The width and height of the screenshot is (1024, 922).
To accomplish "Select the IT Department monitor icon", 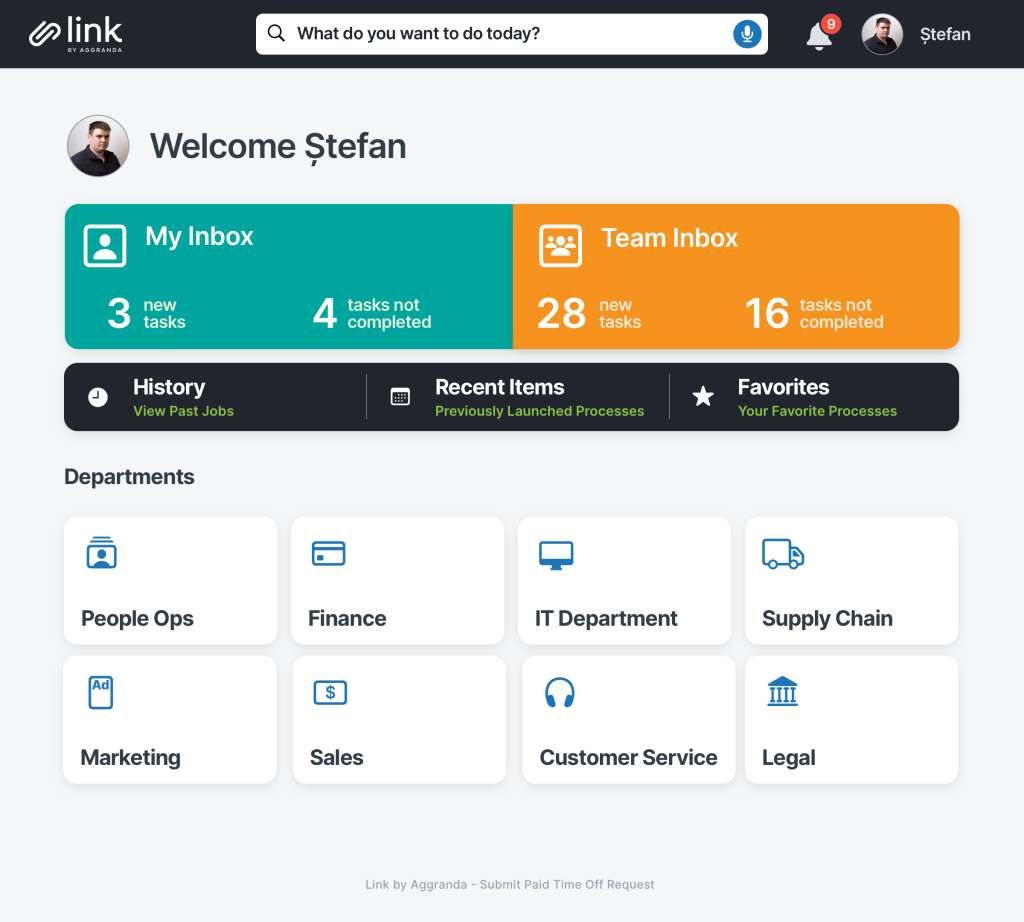I will [557, 552].
